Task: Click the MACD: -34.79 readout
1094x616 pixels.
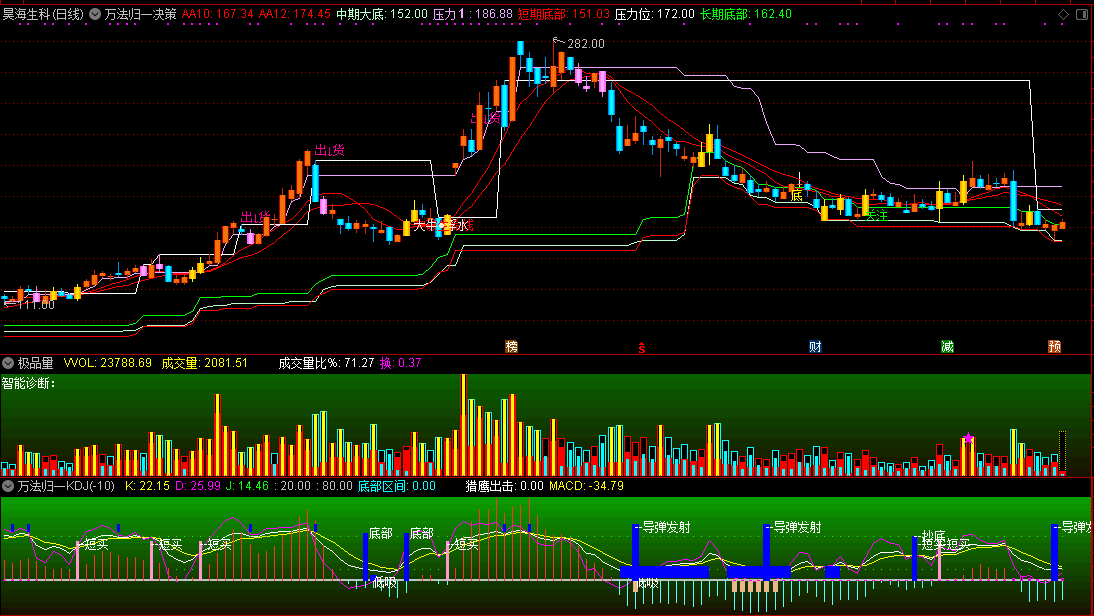Action: [x=586, y=486]
